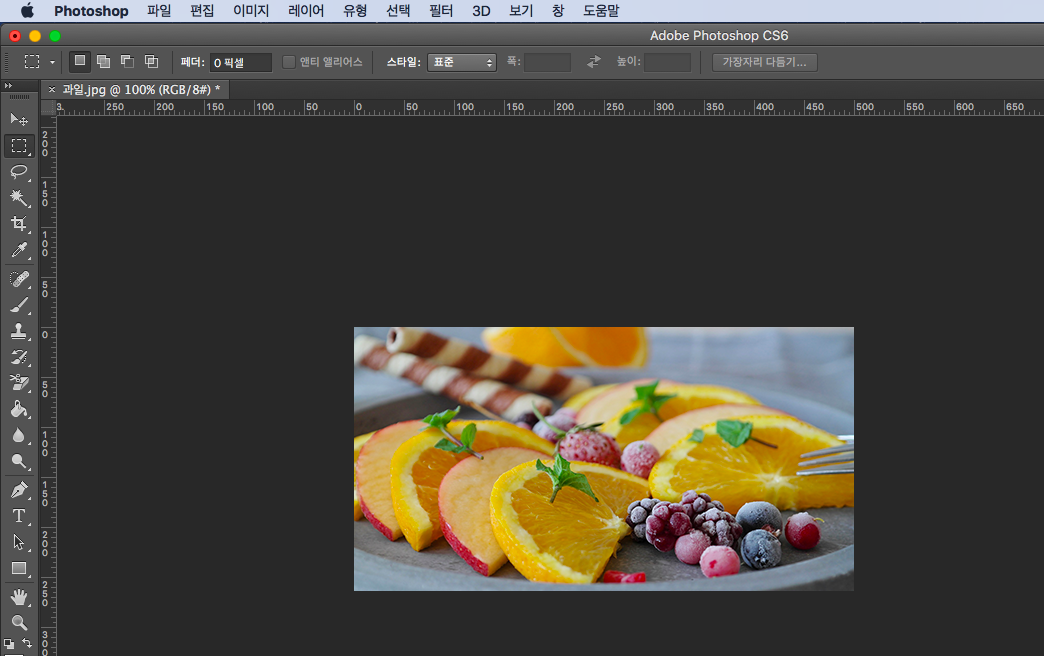
Task: Click the 스타일 label text
Action: point(403,62)
